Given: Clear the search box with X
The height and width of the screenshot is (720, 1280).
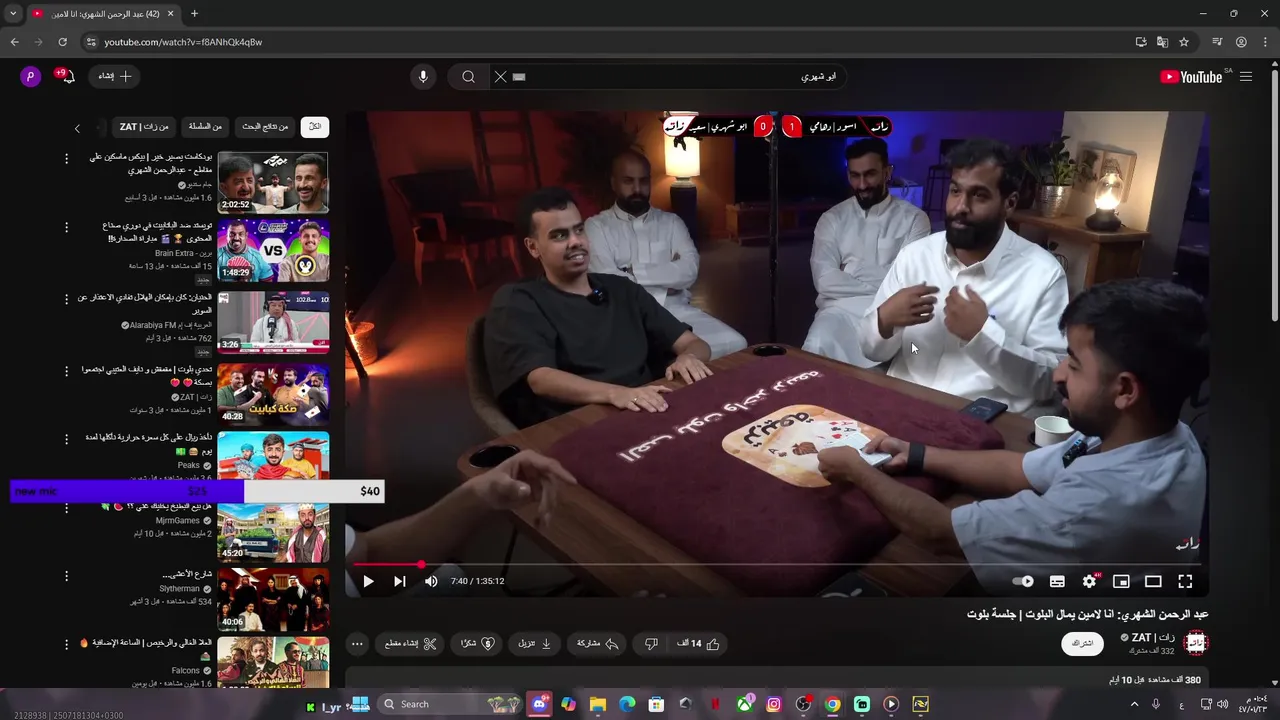Looking at the screenshot, I should [x=501, y=77].
